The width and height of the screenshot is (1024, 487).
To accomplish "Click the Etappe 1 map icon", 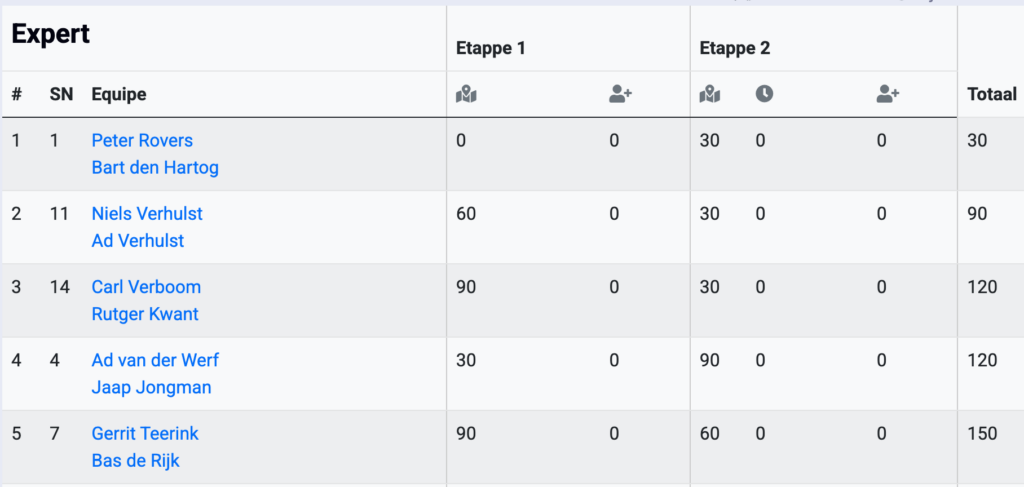I will [x=466, y=94].
